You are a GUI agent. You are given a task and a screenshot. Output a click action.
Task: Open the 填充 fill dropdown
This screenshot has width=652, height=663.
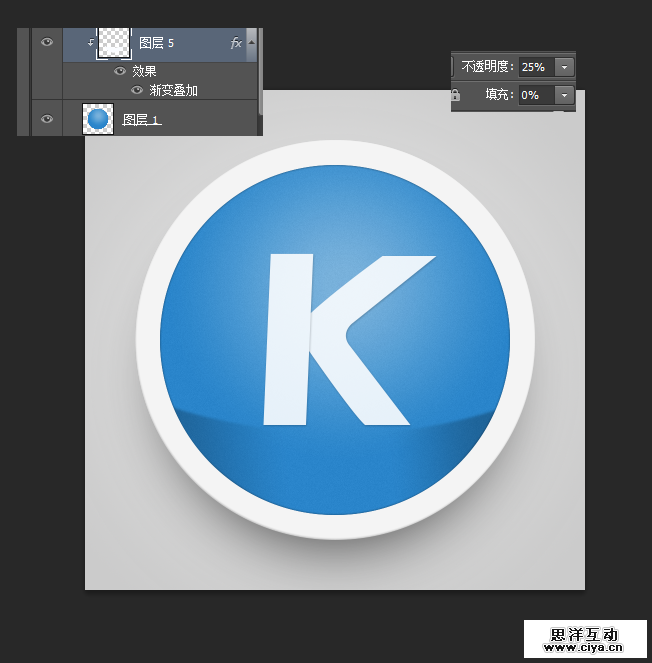pos(565,95)
